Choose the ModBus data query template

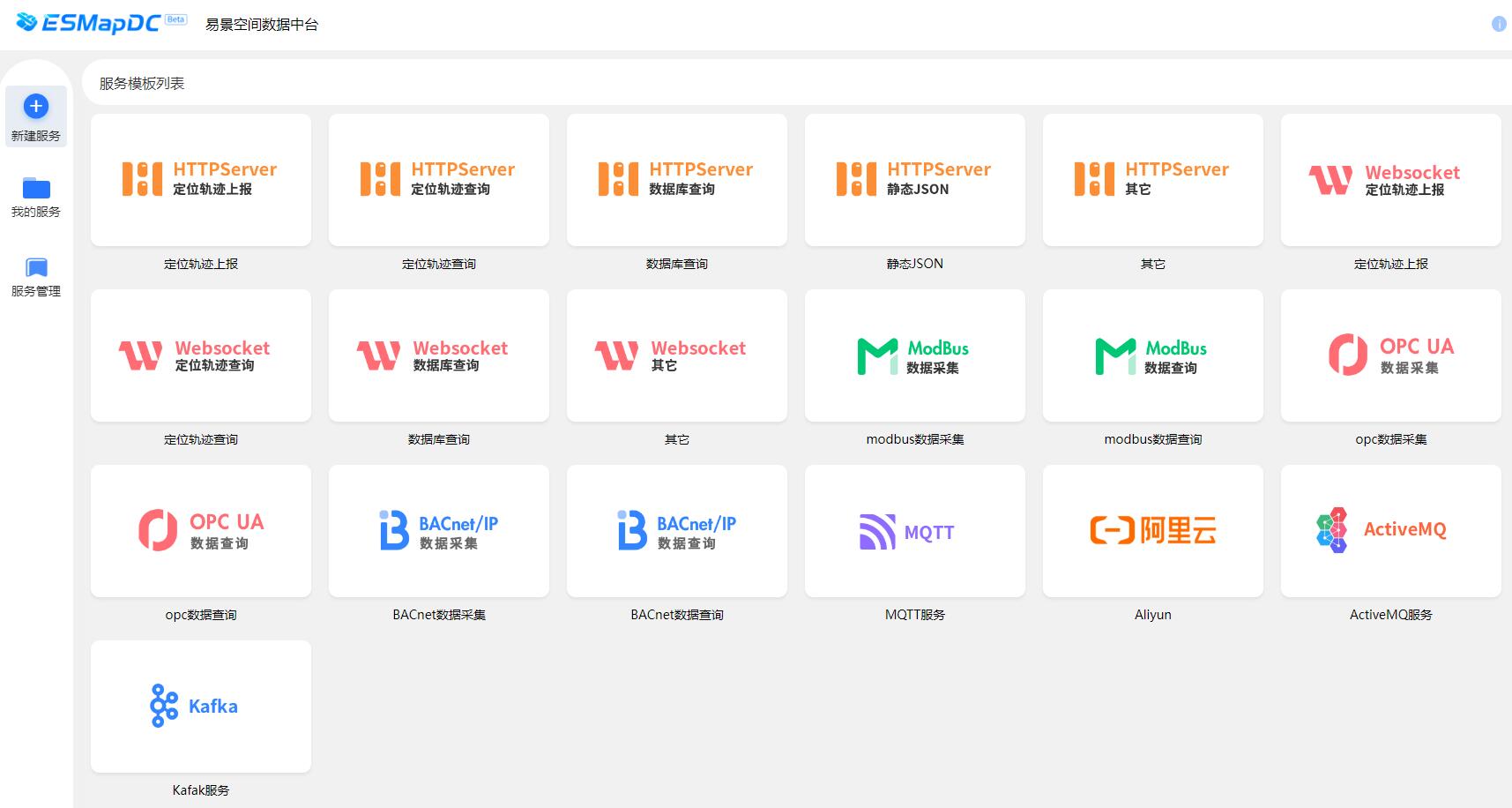[x=1152, y=355]
